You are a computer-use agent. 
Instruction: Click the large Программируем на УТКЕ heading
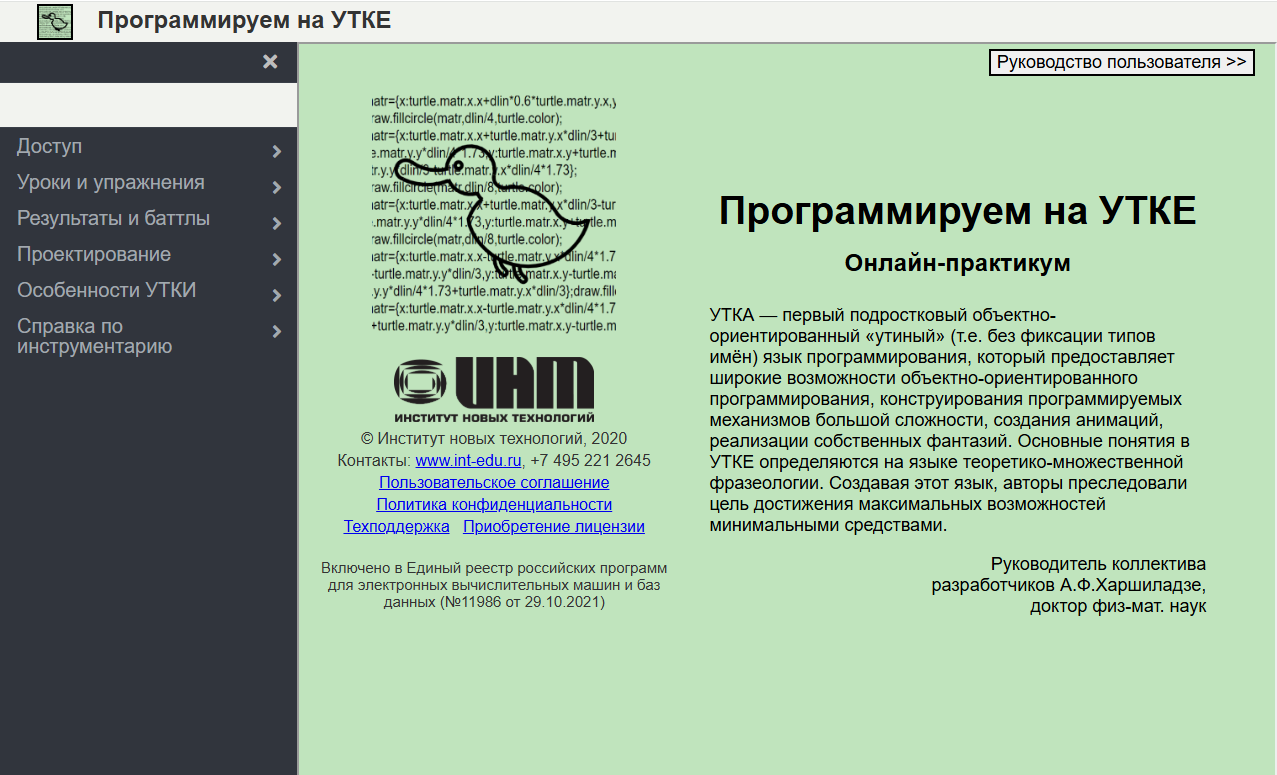pyautogui.click(x=957, y=211)
